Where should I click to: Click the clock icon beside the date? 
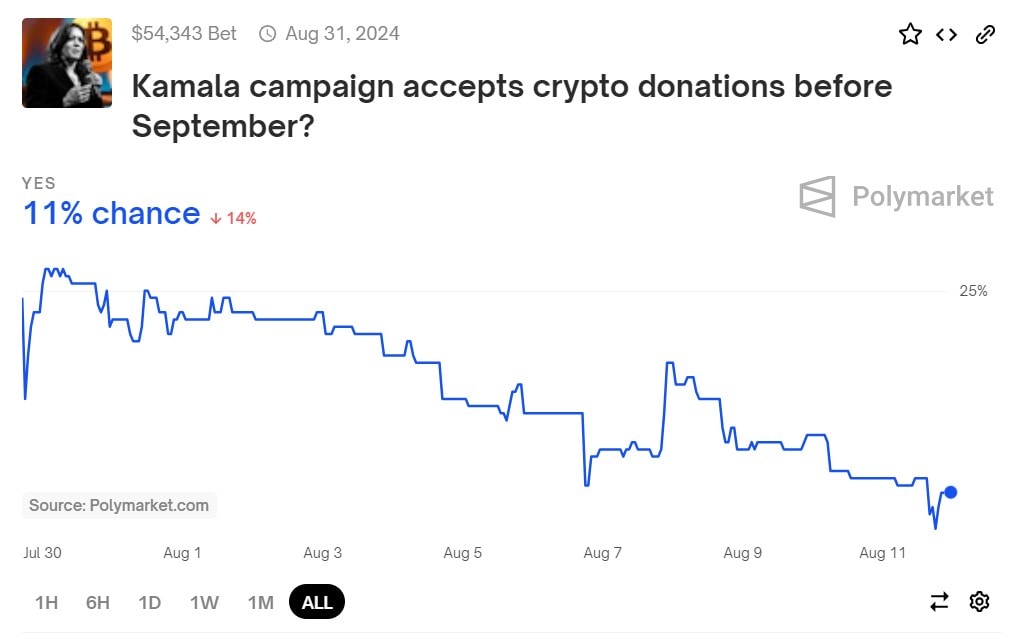click(267, 34)
